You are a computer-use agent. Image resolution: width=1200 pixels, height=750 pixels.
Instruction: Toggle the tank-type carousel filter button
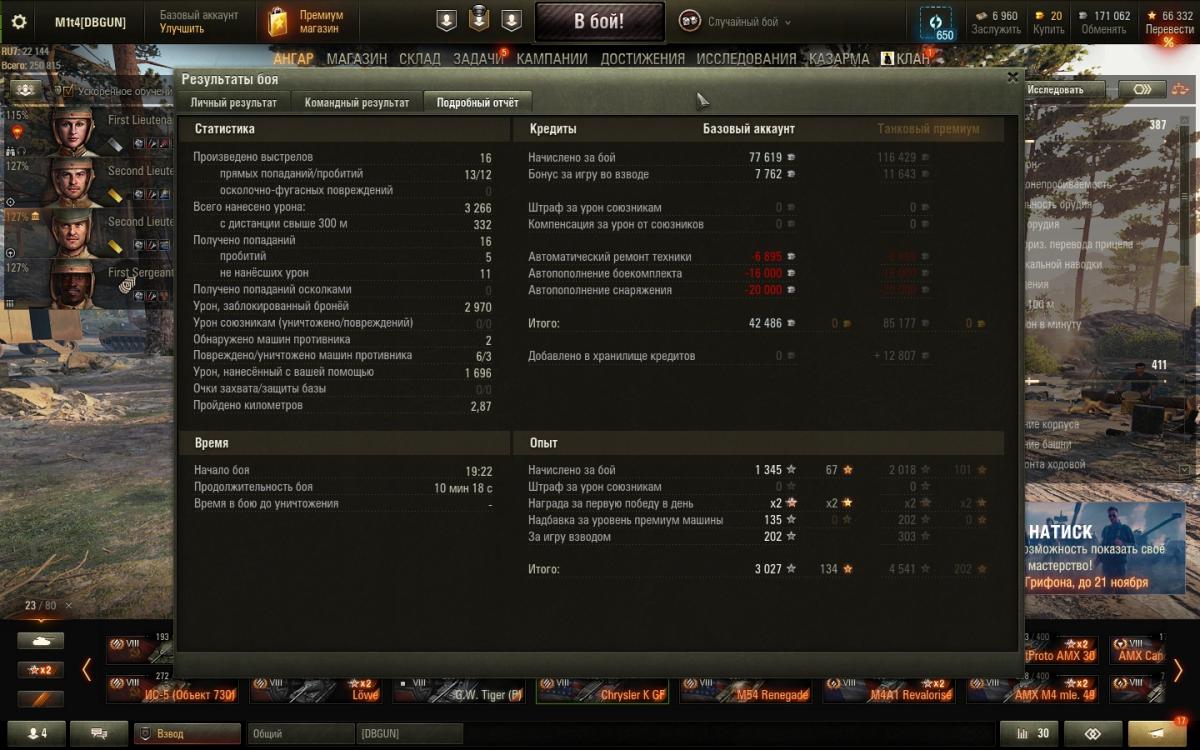click(40, 641)
